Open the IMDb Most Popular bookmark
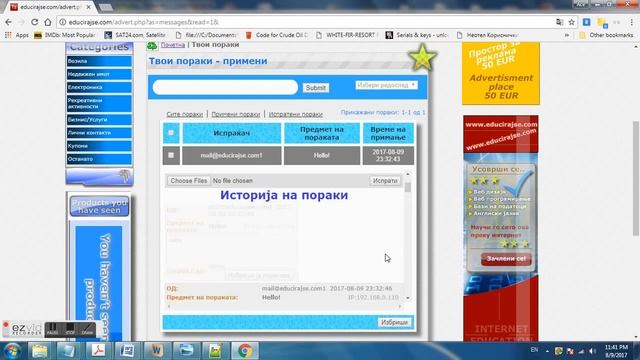This screenshot has width=640, height=360. coord(64,35)
